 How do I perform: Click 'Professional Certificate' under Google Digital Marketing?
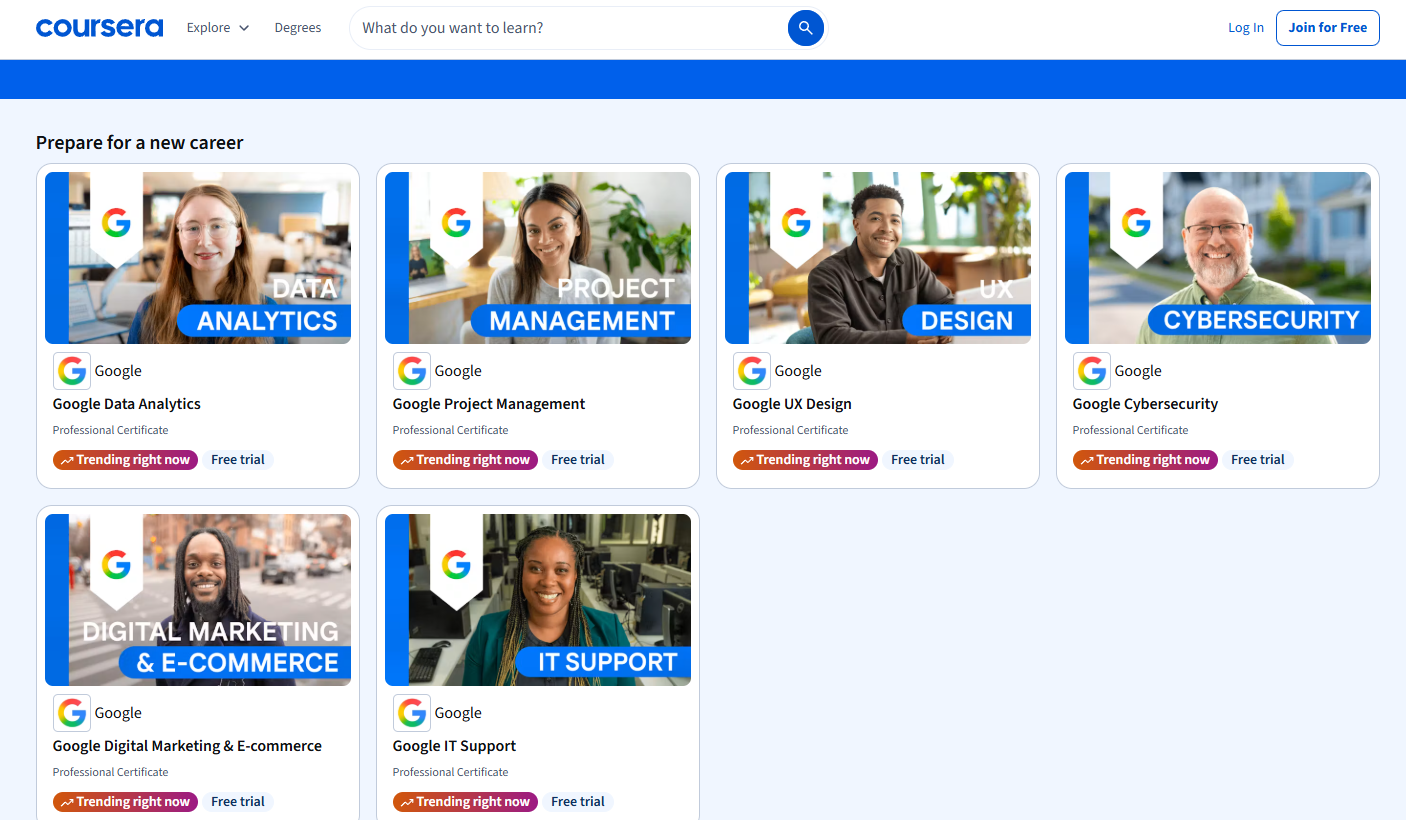click(x=110, y=772)
